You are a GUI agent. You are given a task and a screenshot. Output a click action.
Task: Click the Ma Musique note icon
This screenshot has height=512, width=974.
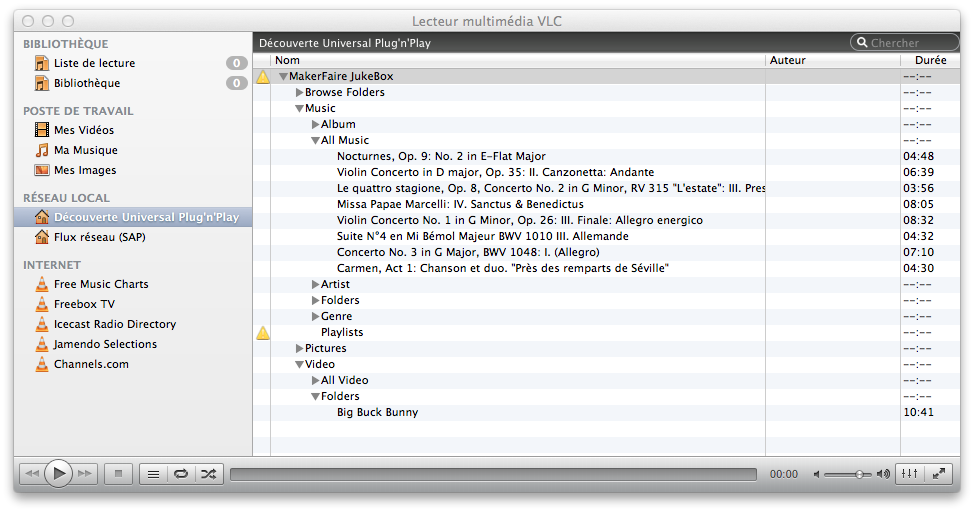point(41,150)
